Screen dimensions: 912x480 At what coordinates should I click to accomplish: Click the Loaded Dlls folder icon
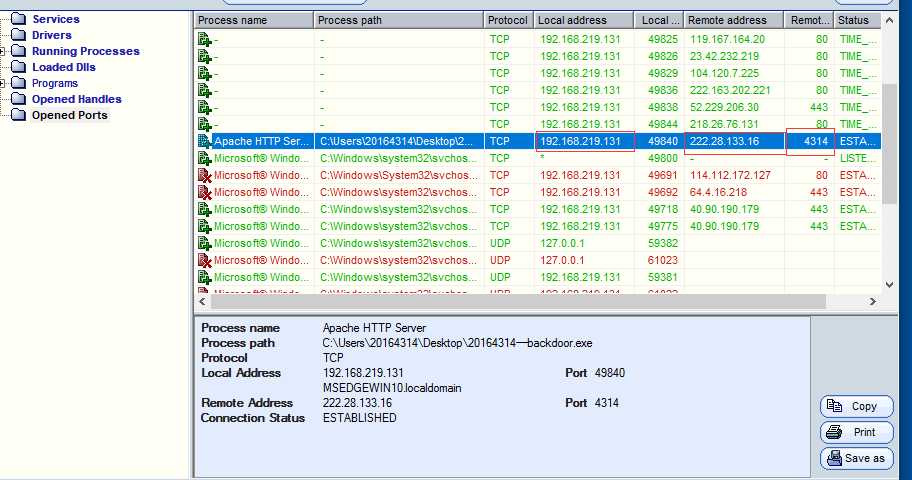(x=19, y=67)
